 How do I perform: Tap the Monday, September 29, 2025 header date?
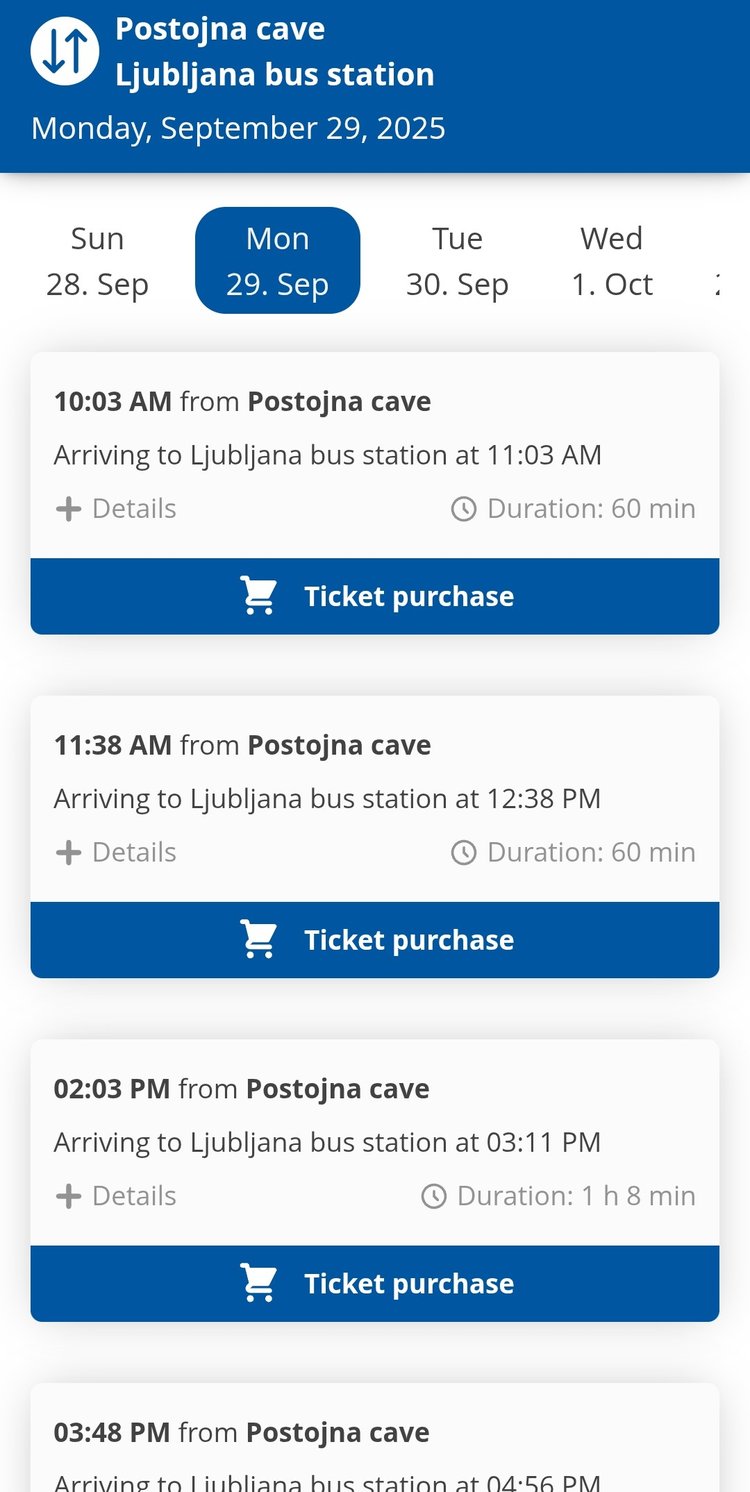coord(238,128)
